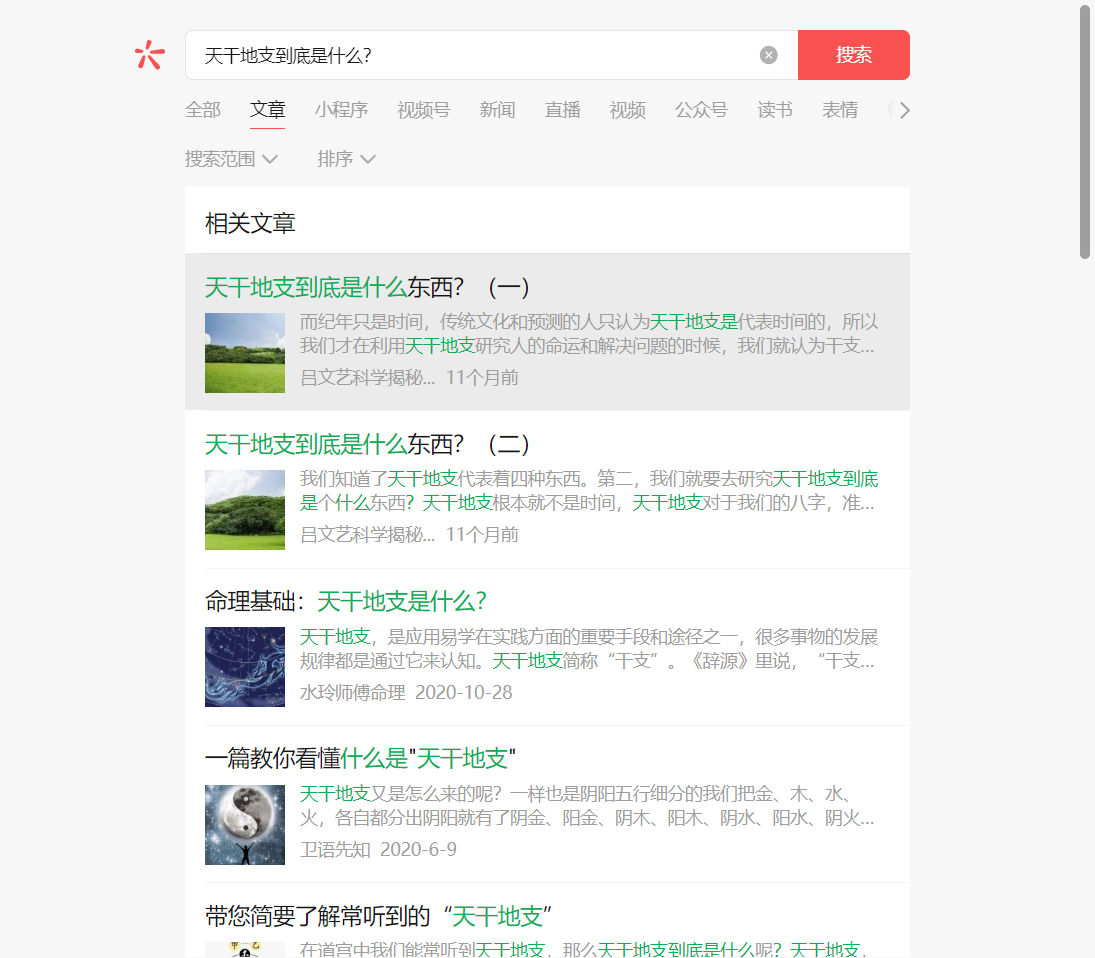Select the 直播 tab
The height and width of the screenshot is (958, 1095).
[562, 110]
